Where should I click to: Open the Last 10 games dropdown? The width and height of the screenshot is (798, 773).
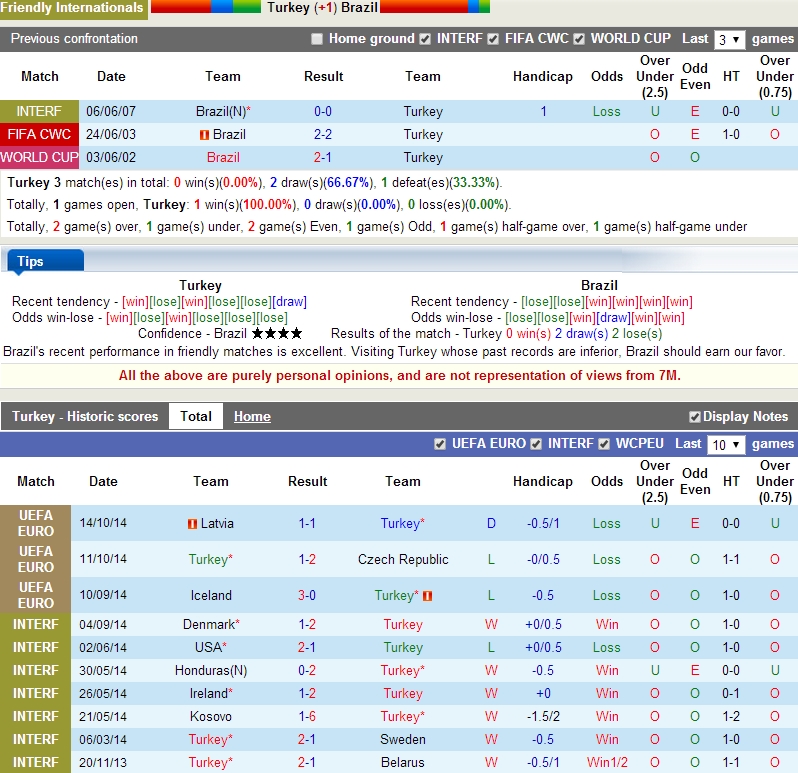(x=726, y=445)
